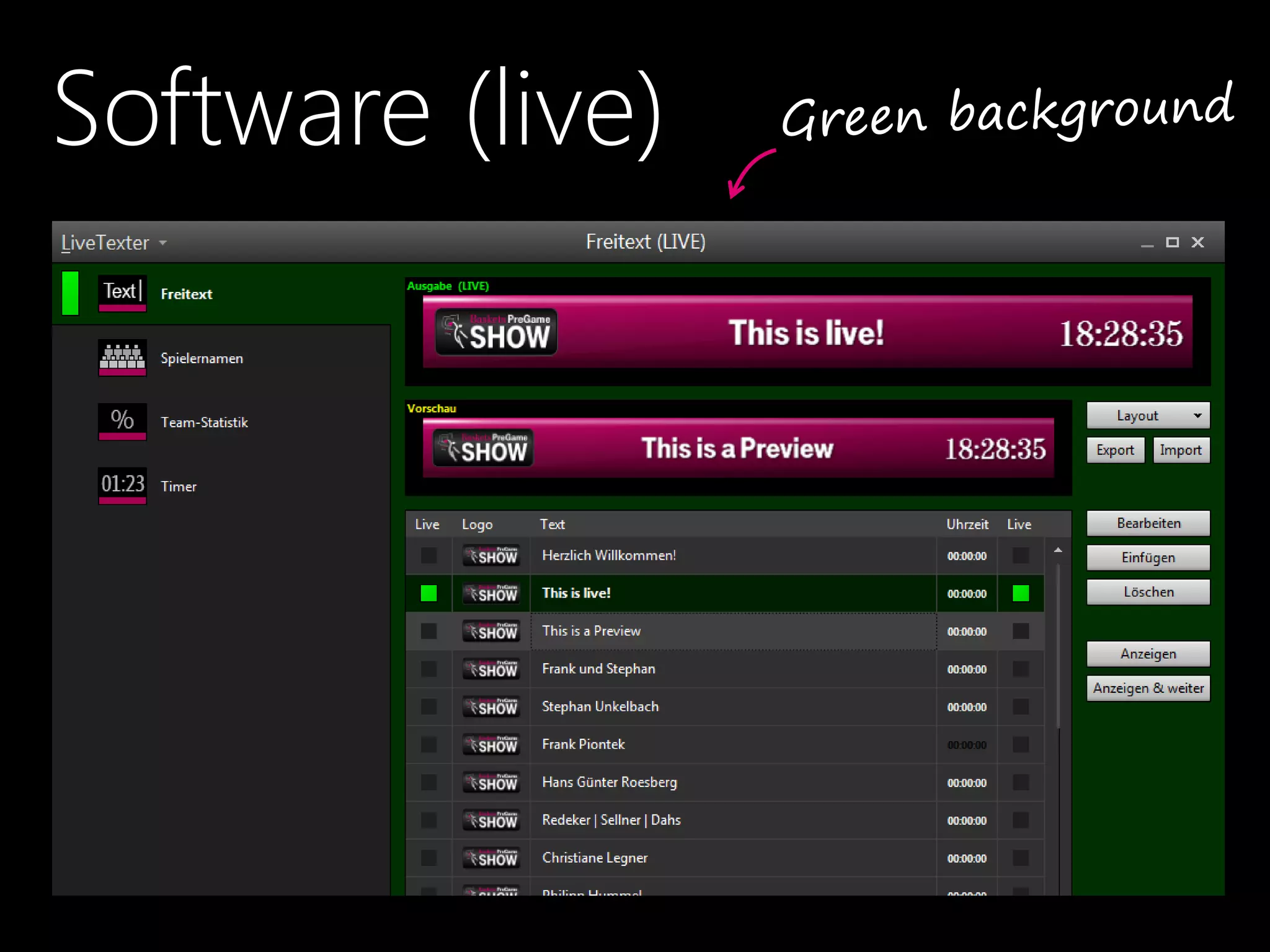This screenshot has height=952, width=1270.
Task: Click the Logo column header
Action: click(x=477, y=524)
